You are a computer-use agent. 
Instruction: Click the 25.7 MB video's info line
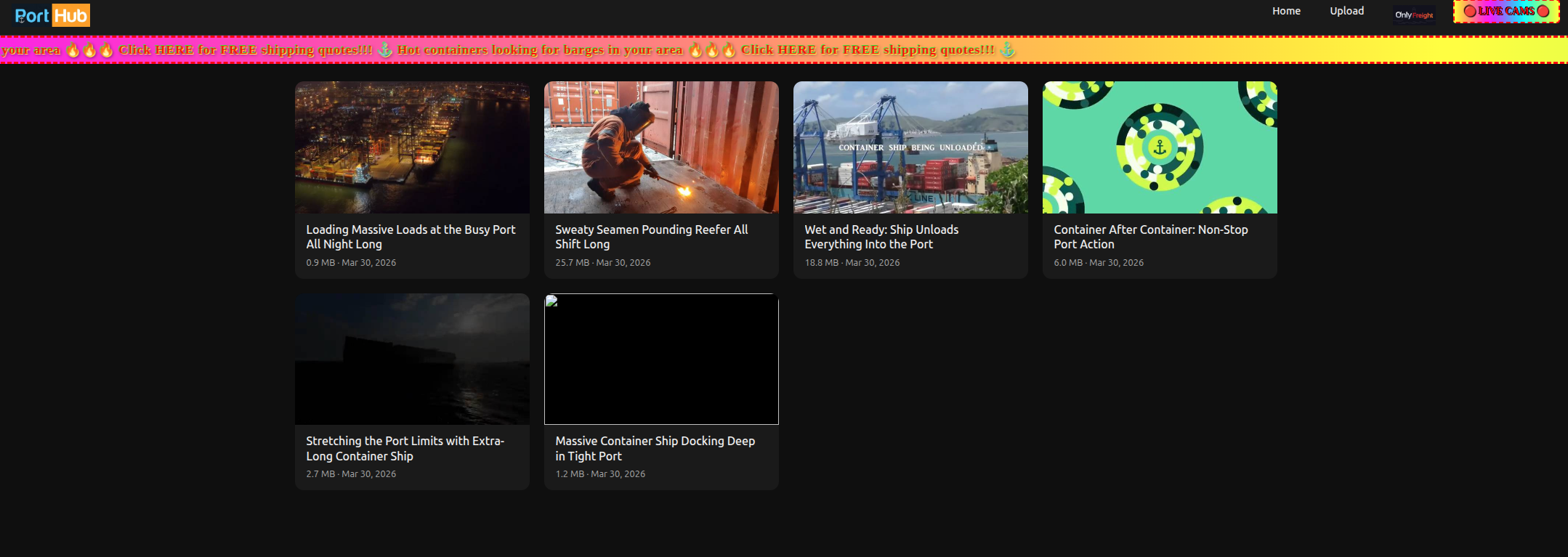602,263
